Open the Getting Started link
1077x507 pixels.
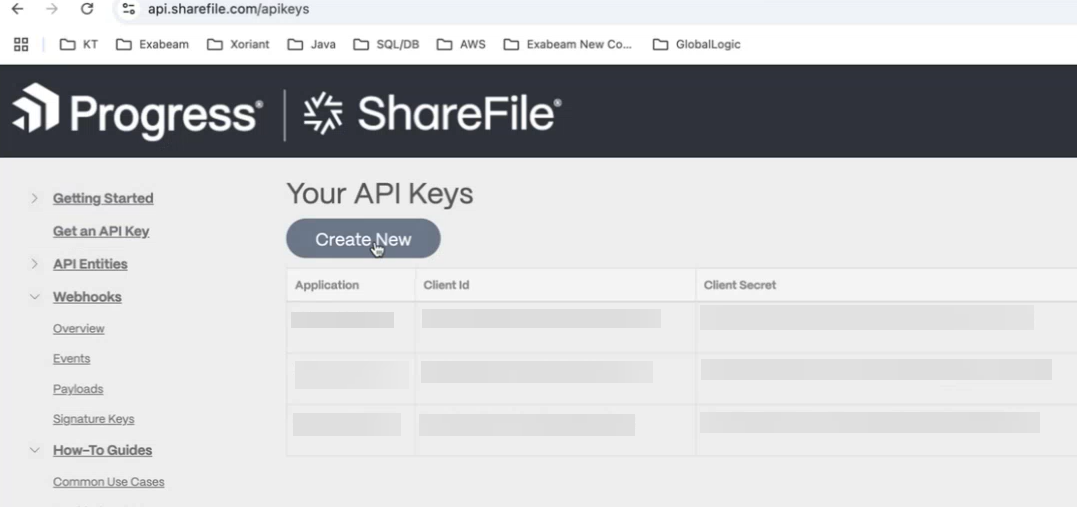click(x=103, y=199)
